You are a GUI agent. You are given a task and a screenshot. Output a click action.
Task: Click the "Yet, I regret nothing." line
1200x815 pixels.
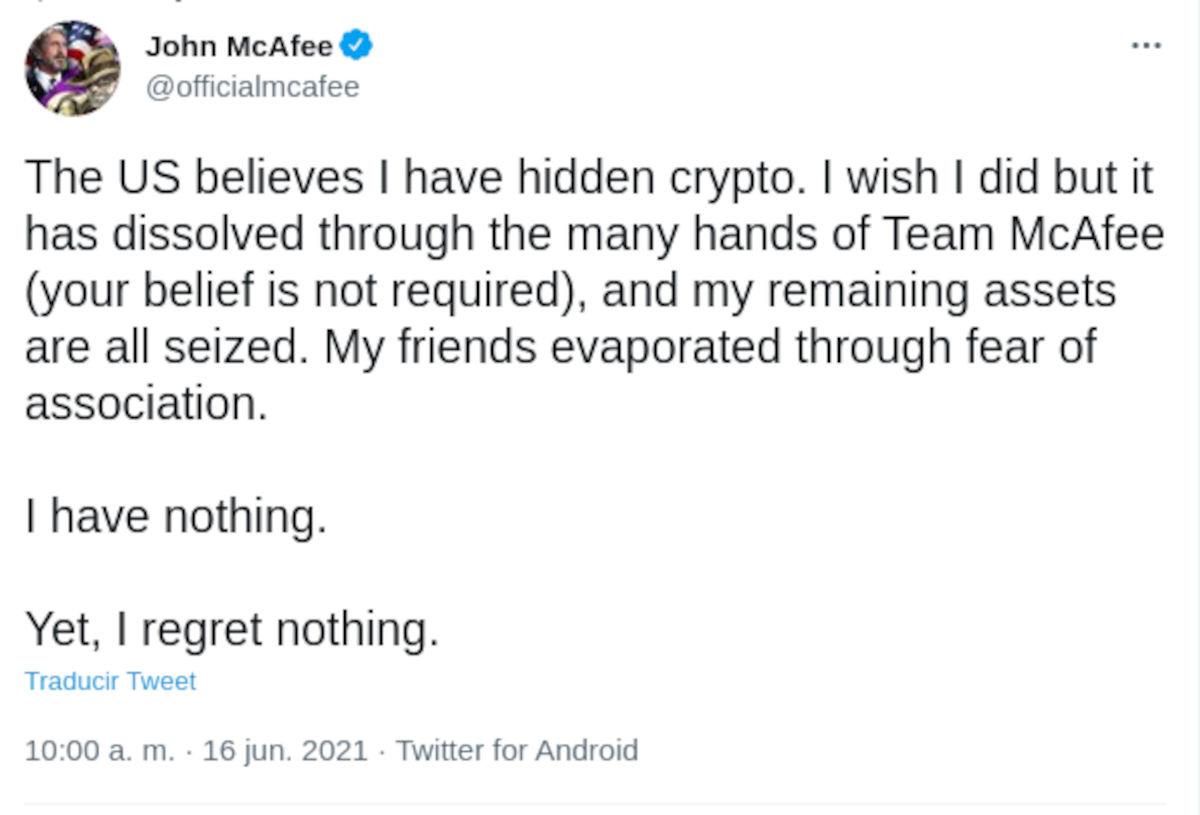click(x=232, y=630)
